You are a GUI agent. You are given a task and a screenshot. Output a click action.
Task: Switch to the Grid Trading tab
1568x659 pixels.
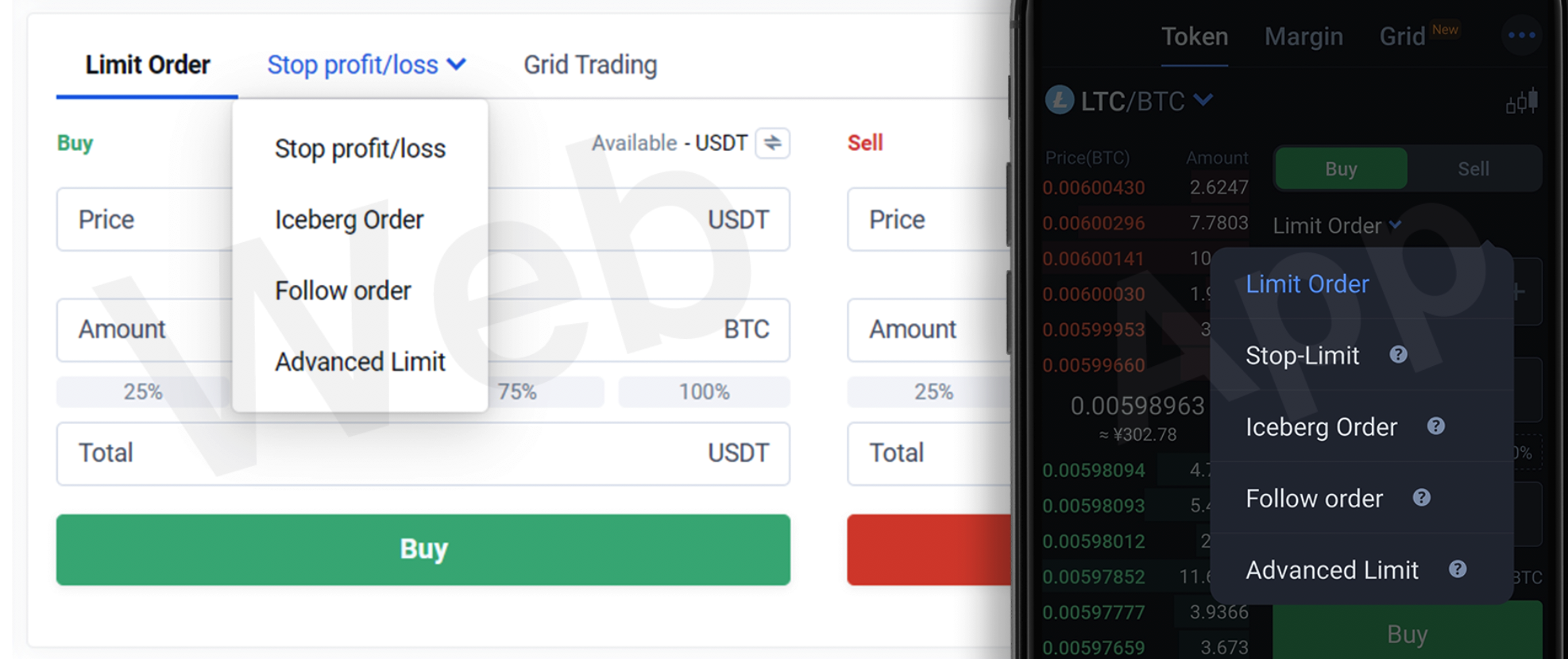(x=589, y=65)
